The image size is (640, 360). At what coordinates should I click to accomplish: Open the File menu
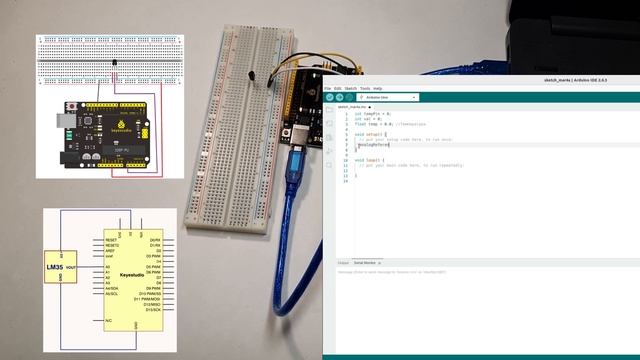coord(327,89)
